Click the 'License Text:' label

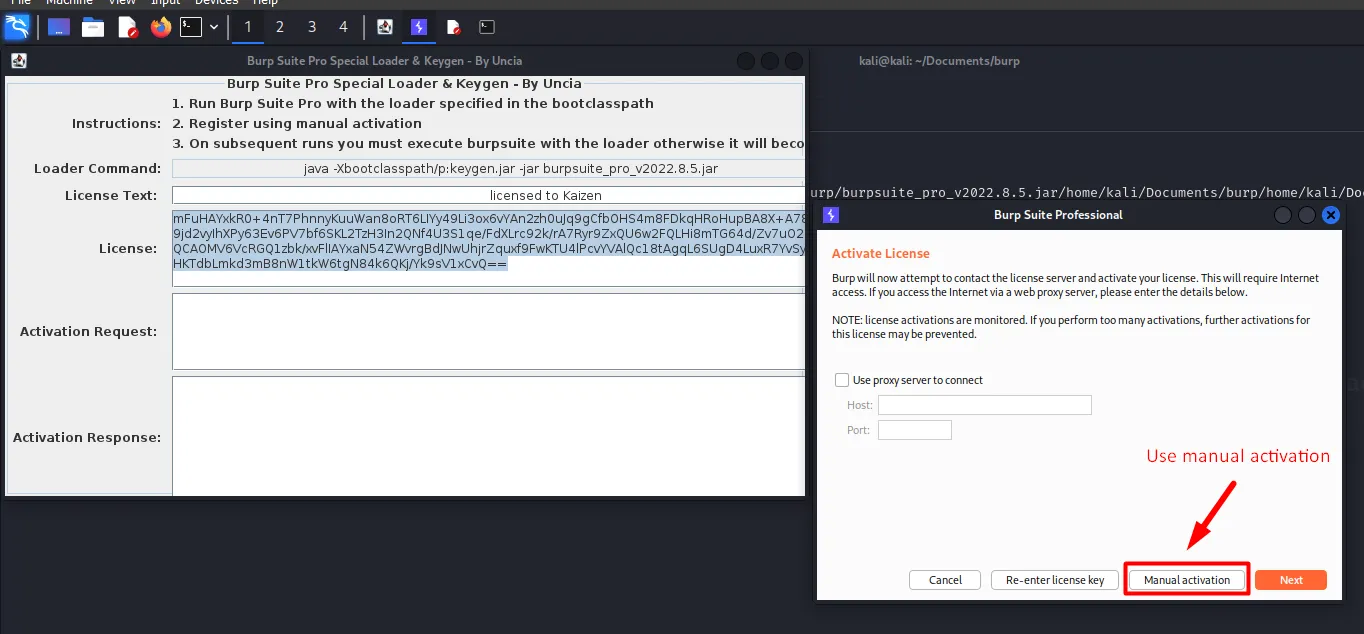(x=111, y=195)
